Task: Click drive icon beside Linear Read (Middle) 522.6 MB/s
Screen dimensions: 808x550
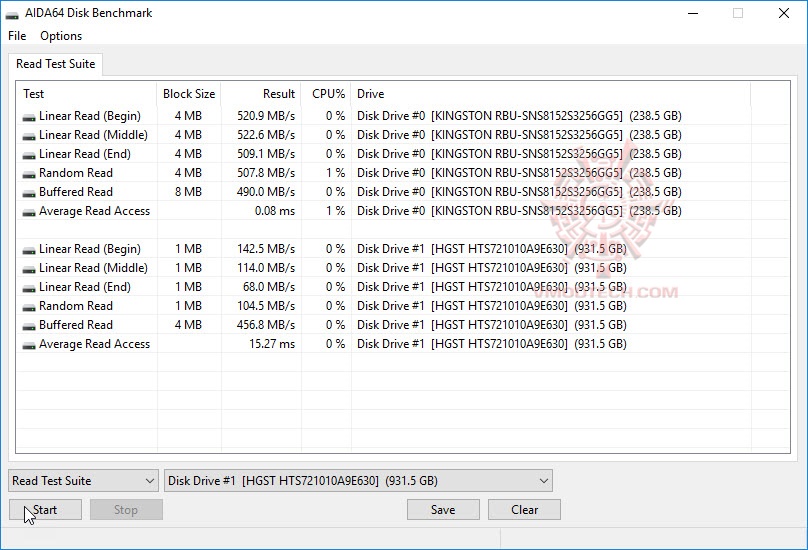Action: [29, 137]
